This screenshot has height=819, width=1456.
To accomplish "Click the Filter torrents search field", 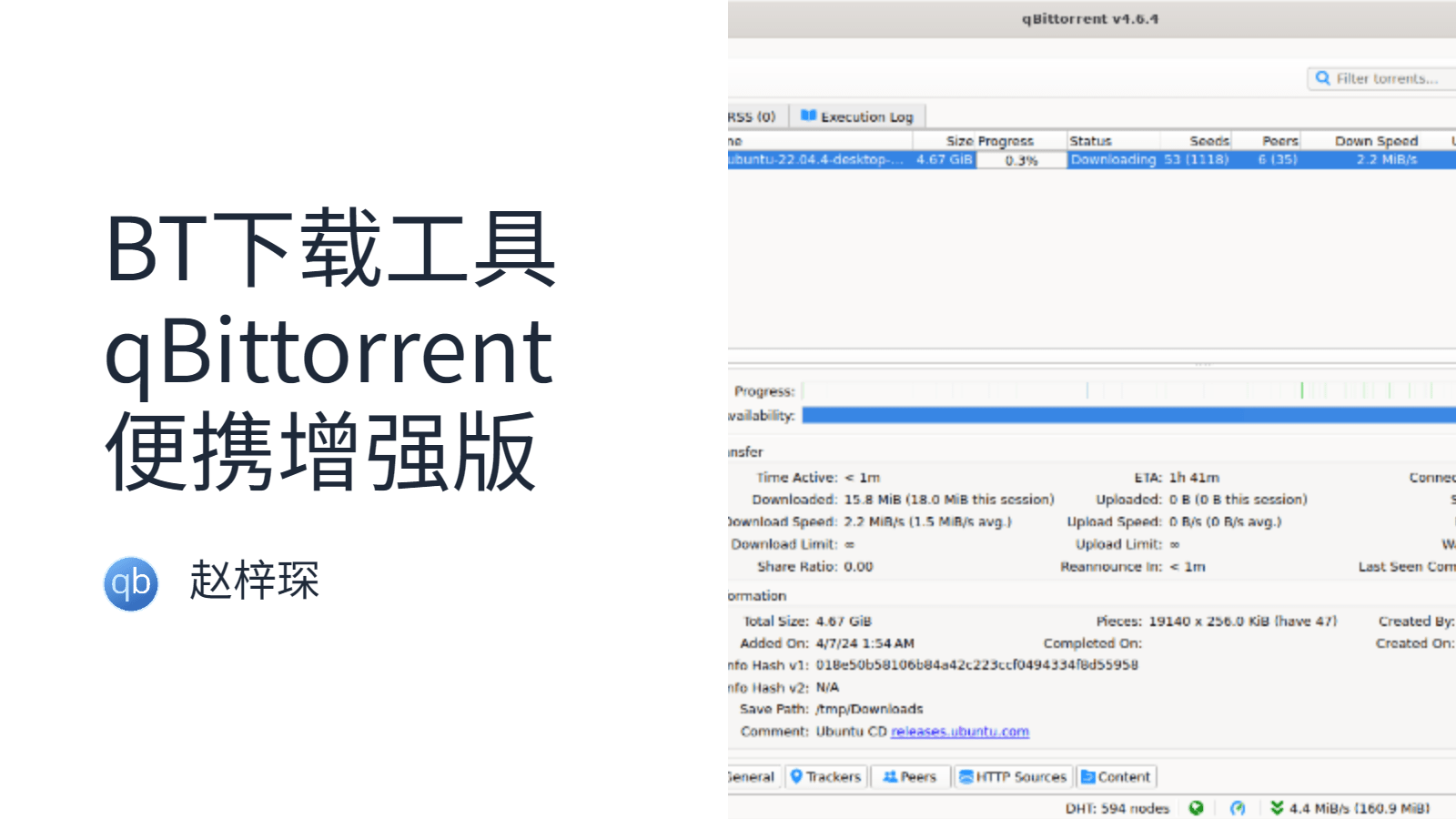I will click(x=1382, y=78).
